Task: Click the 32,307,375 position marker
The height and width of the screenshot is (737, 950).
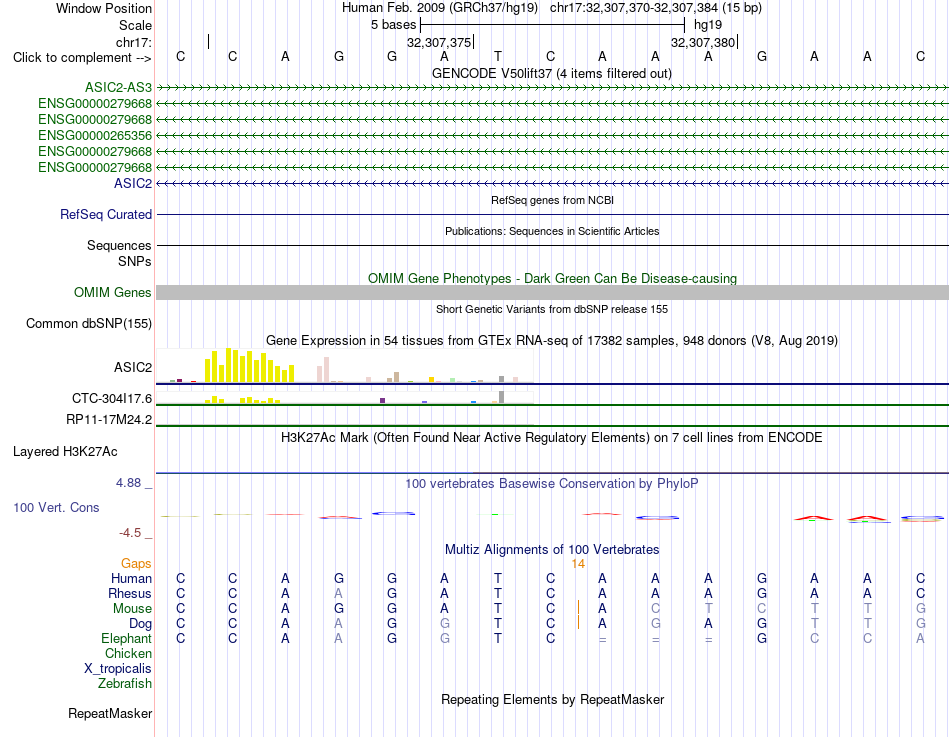Action: (x=439, y=42)
